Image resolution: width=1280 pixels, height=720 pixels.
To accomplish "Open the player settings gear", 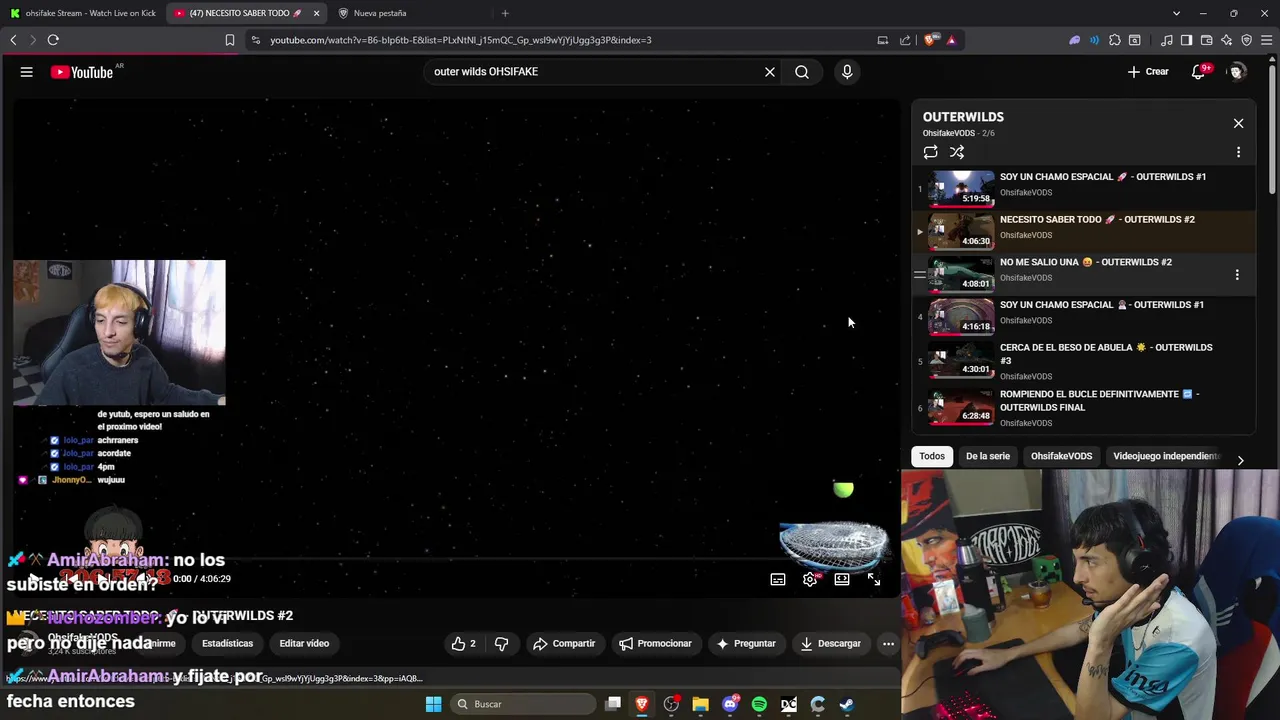I will click(x=810, y=579).
